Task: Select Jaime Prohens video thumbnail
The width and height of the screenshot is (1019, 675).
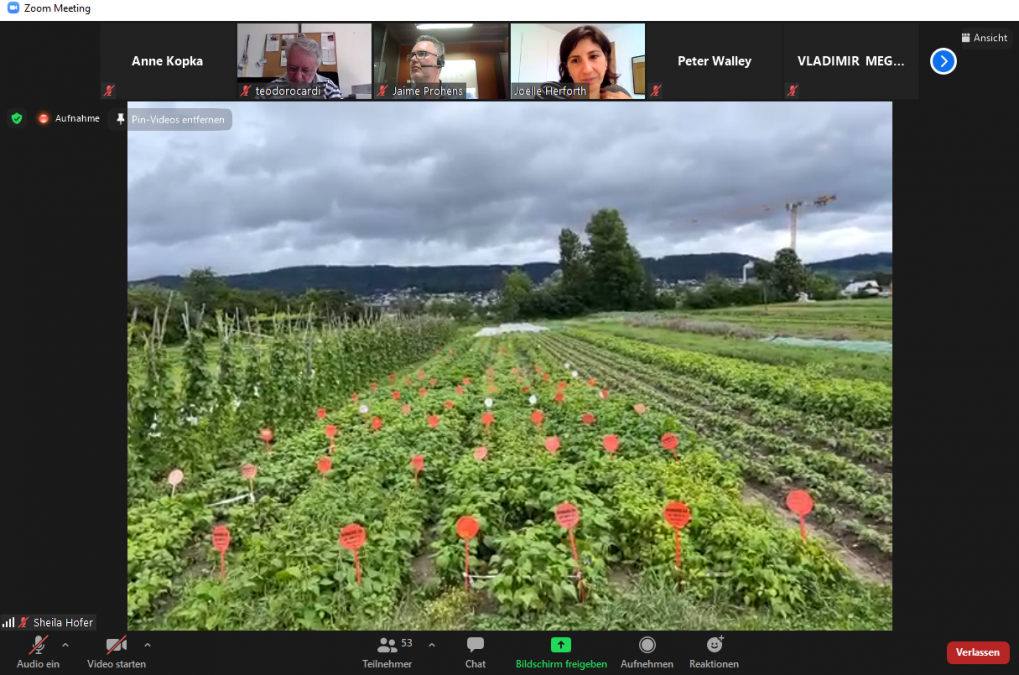Action: pos(440,62)
